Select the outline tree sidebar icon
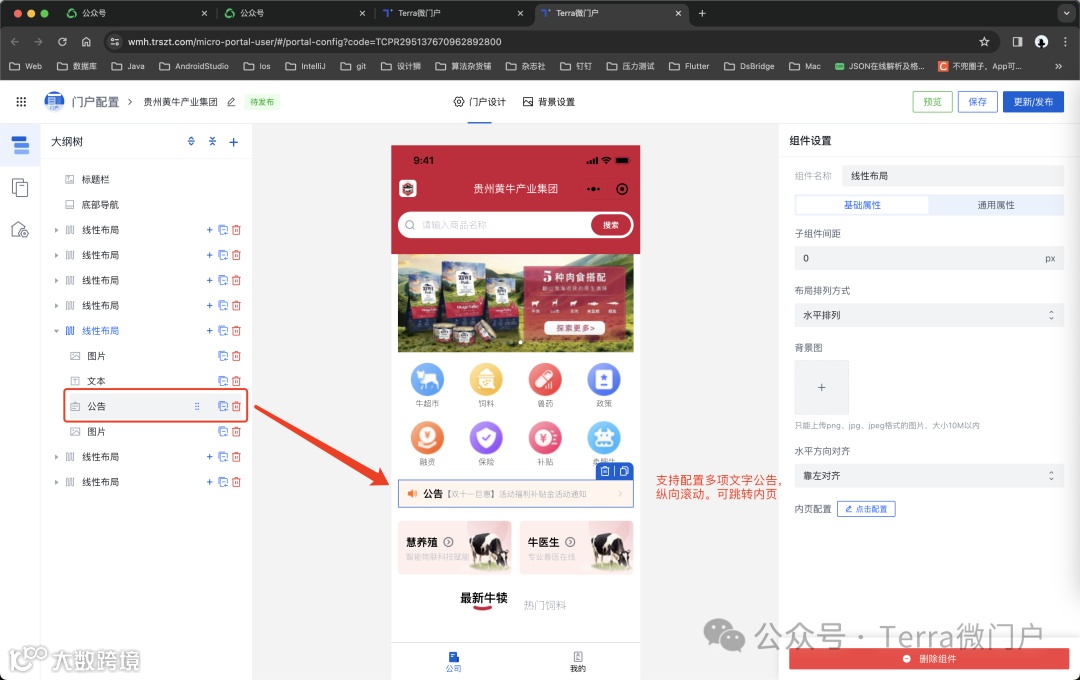 [x=20, y=145]
